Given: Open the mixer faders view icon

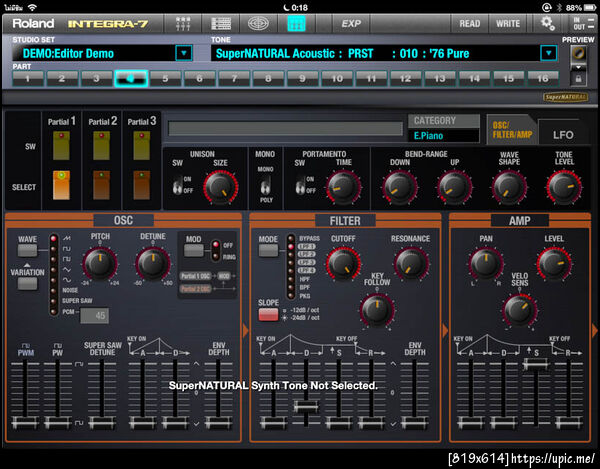Looking at the screenshot, I should [183, 24].
